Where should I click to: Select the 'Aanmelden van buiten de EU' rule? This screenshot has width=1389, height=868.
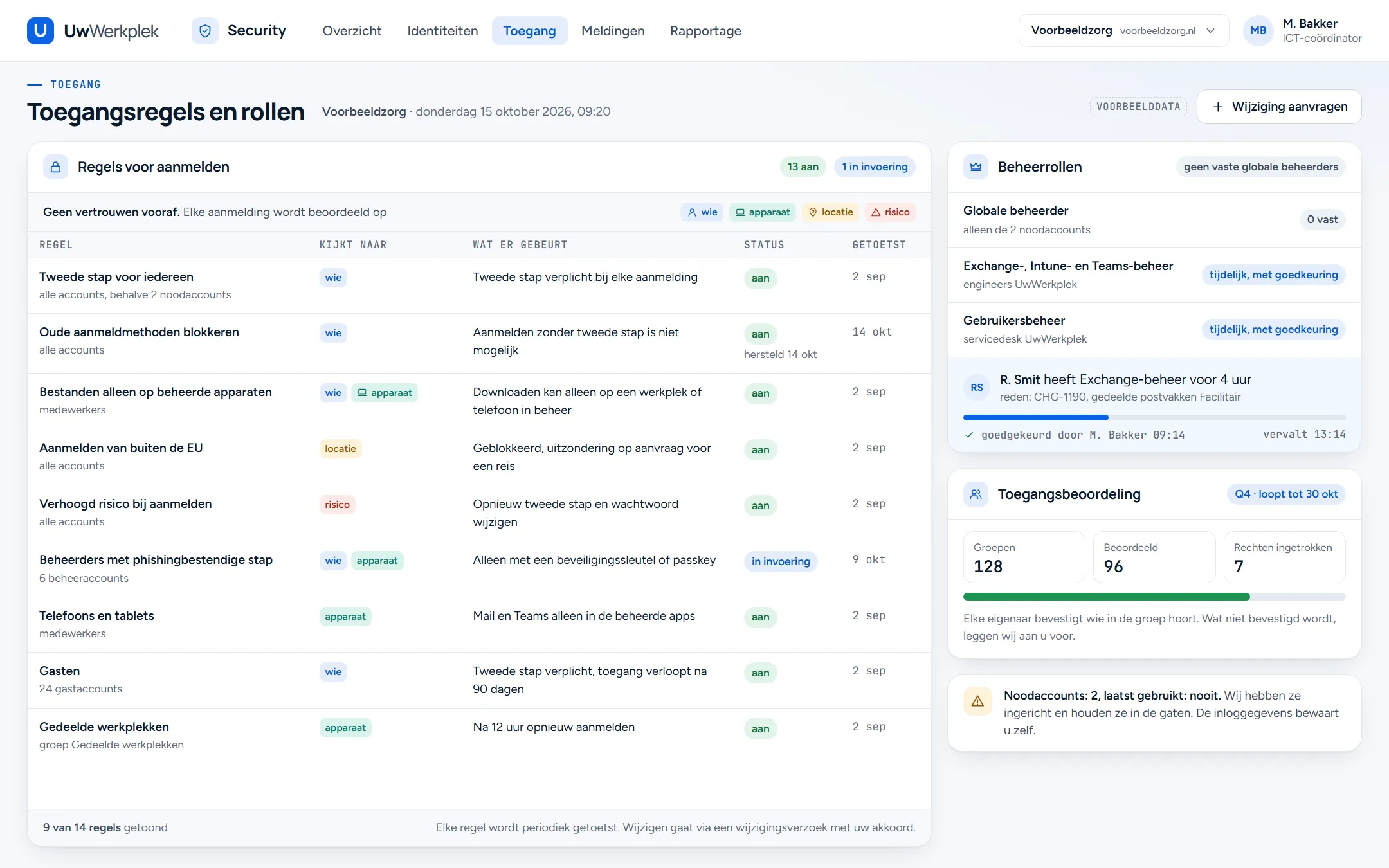(479, 457)
